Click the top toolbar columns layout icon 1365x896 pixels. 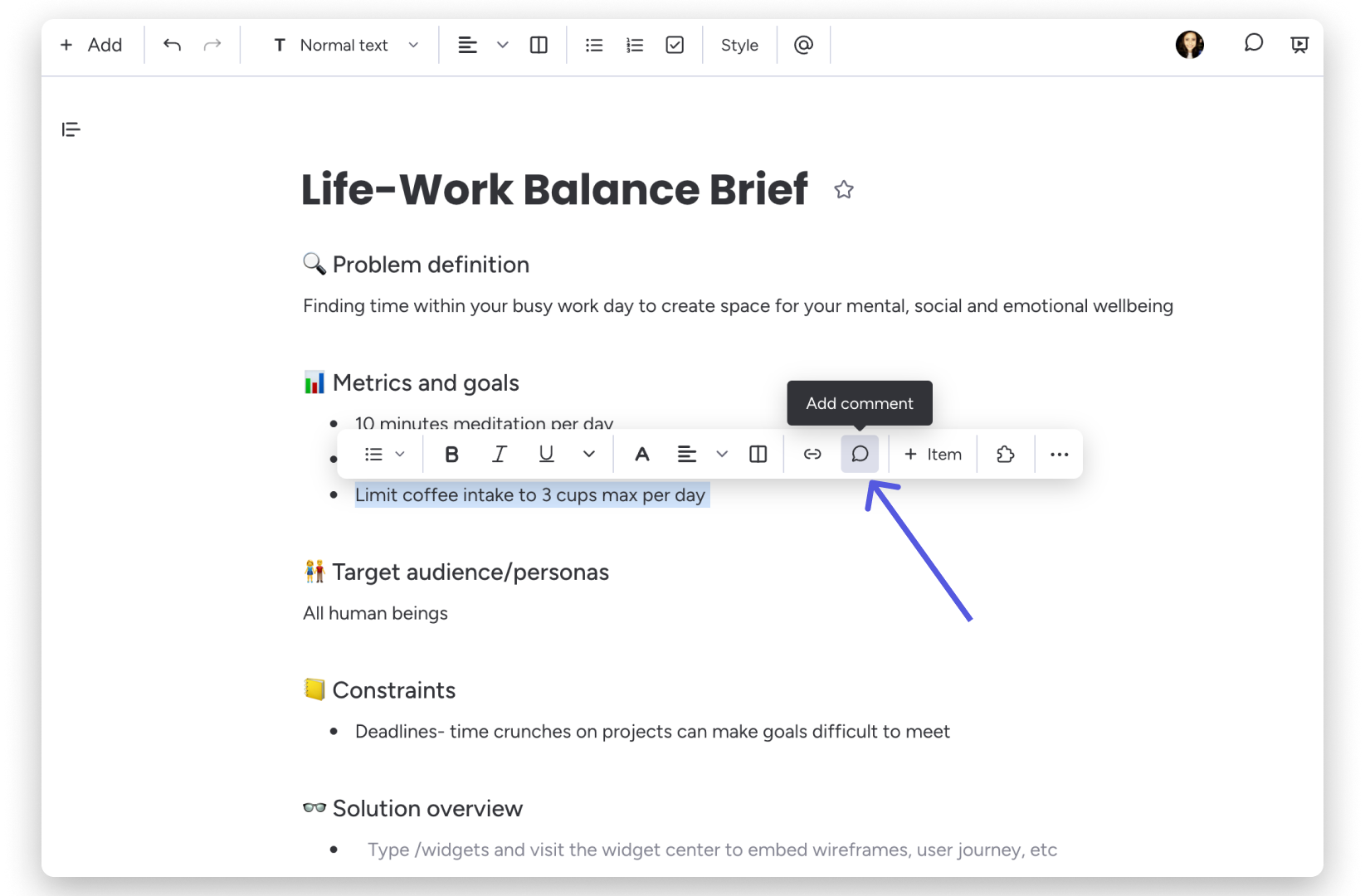539,45
